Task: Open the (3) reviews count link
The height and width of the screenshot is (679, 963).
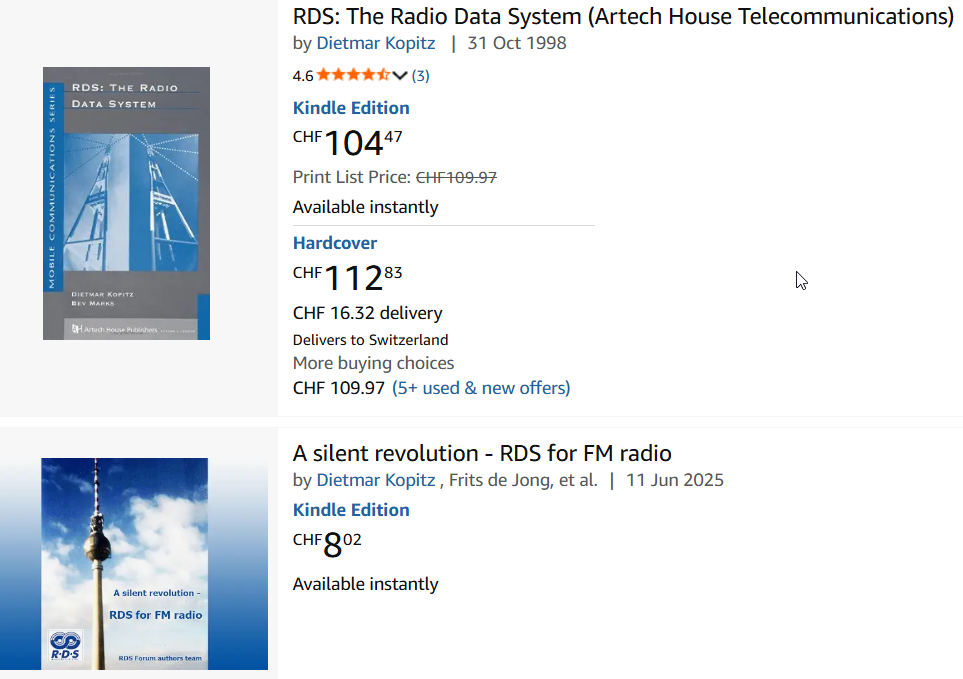Action: click(x=420, y=76)
